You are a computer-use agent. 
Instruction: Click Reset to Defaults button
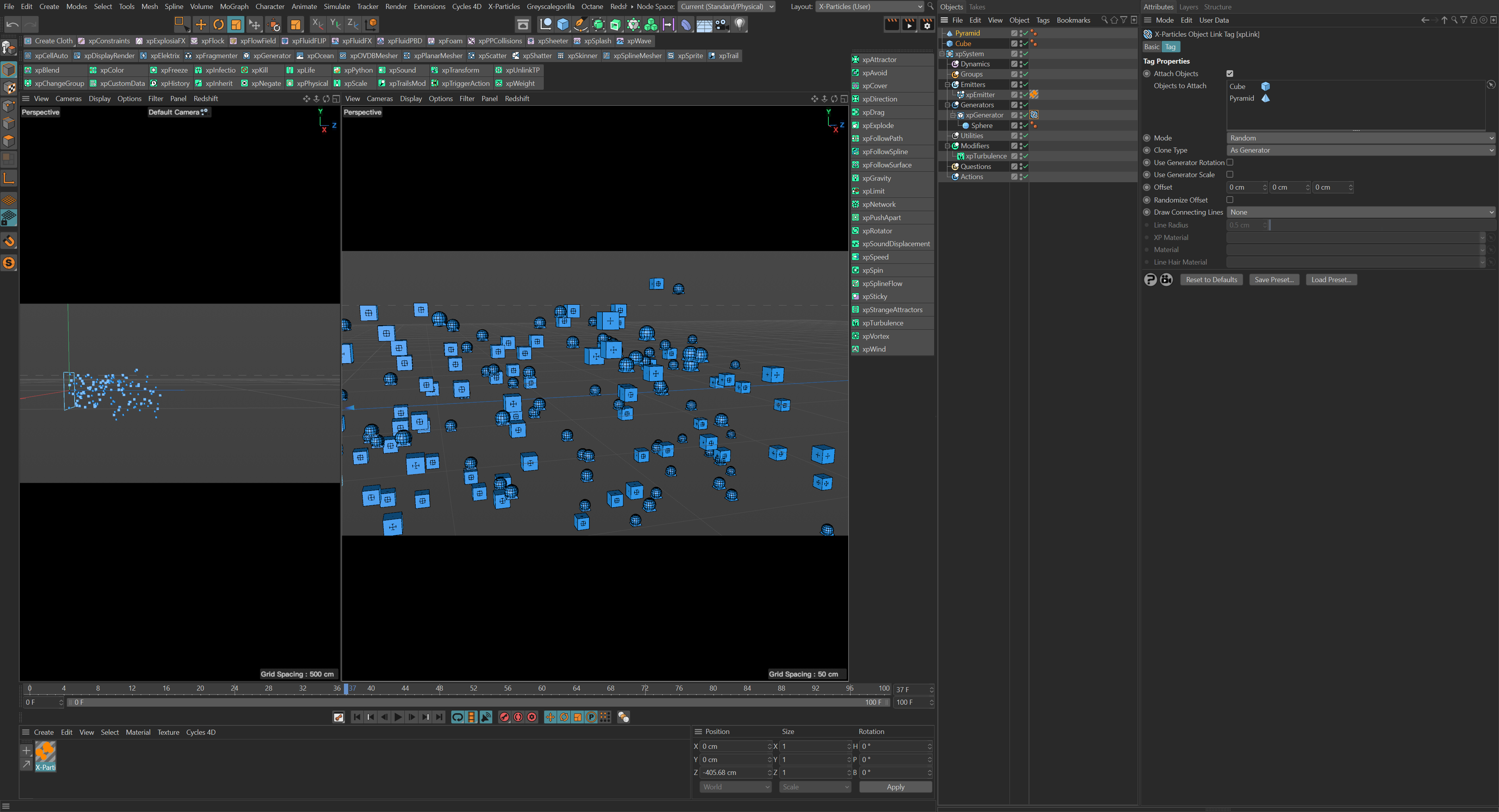[x=1212, y=280]
